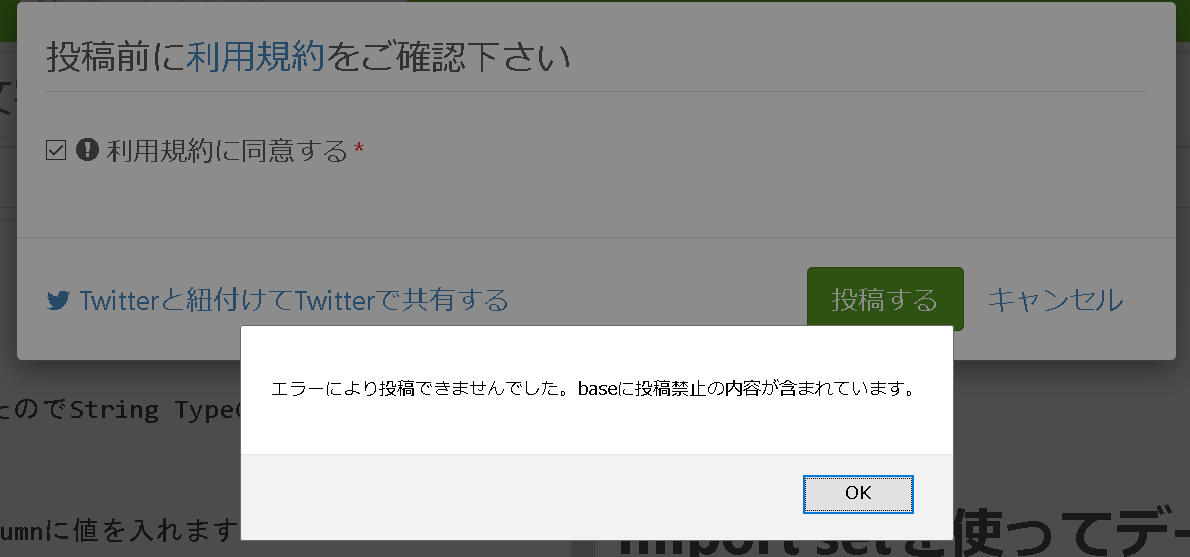Open the 利用規約 link in the heading
Viewport: 1190px width, 557px height.
255,58
